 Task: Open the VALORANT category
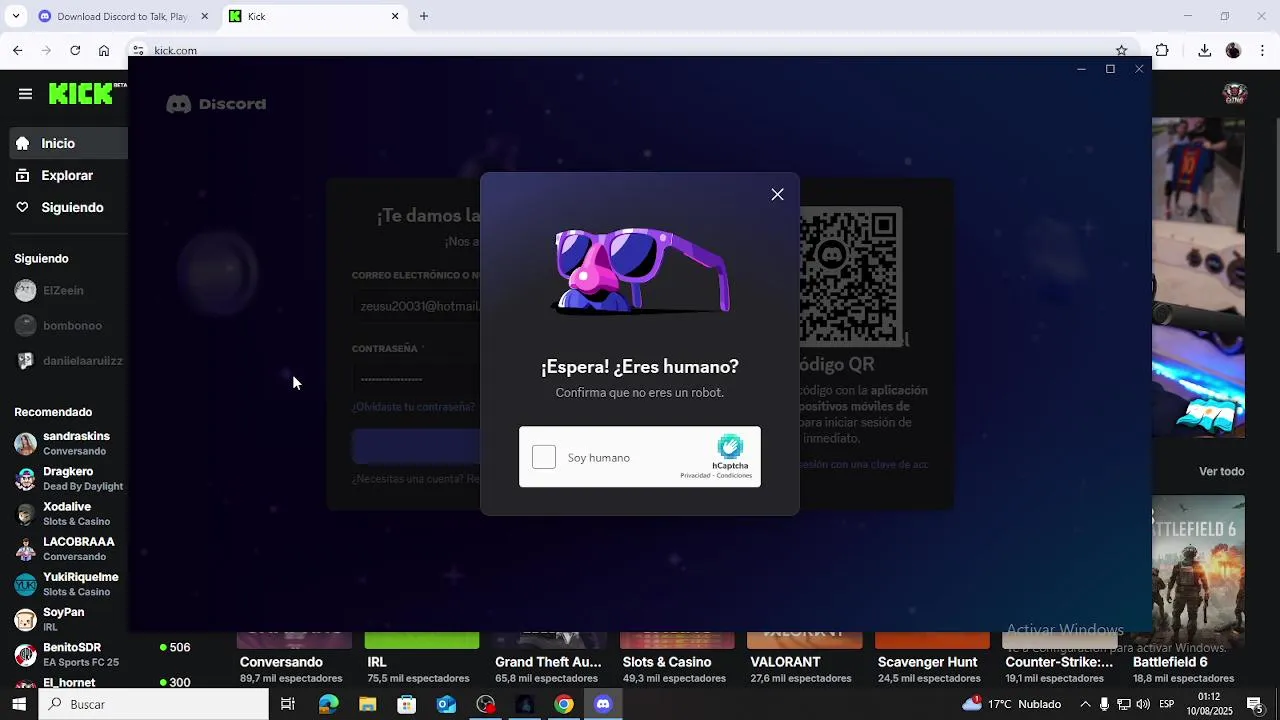785,662
